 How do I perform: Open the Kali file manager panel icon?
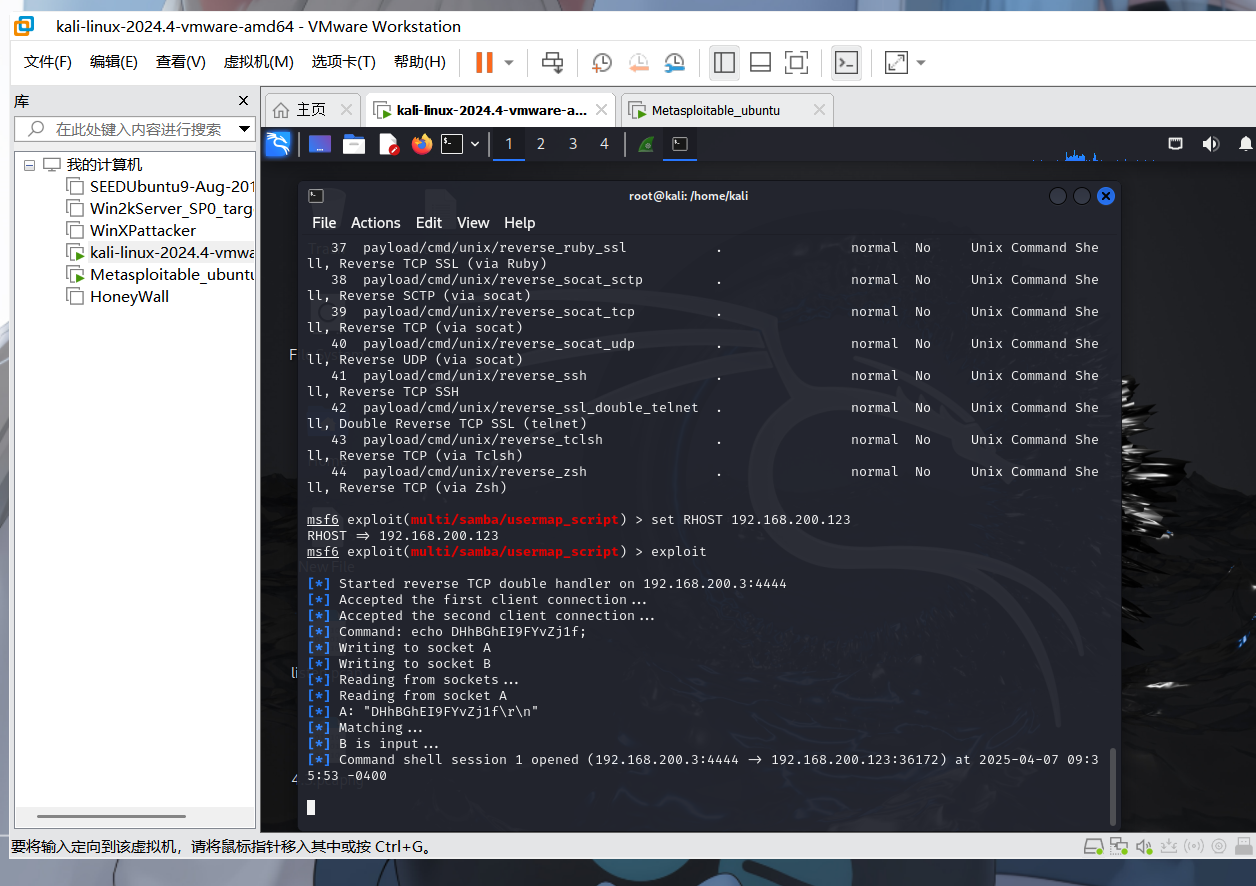tap(354, 144)
